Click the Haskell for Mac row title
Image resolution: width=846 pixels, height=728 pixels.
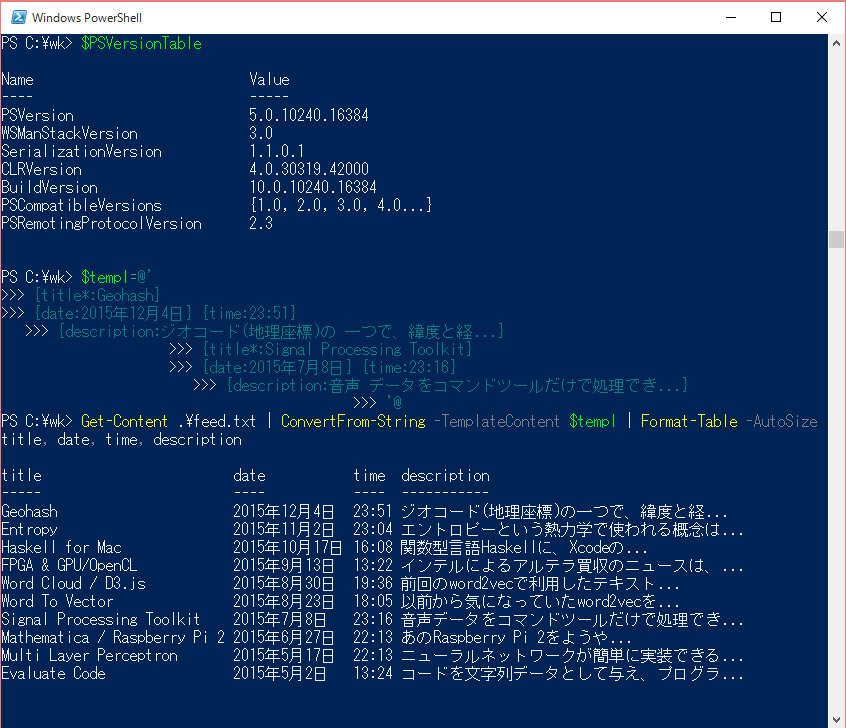pos(61,548)
